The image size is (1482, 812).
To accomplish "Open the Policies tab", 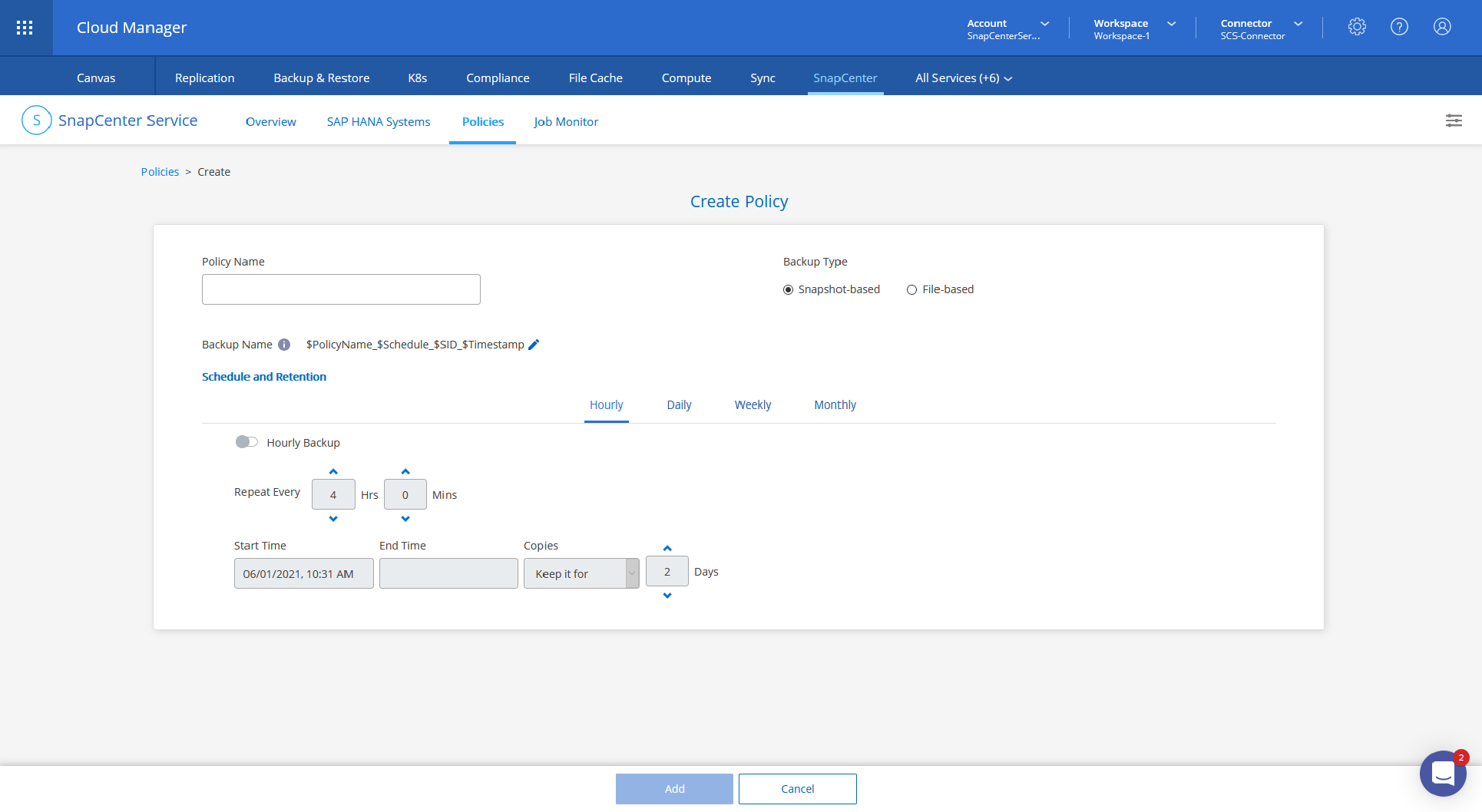I will pyautogui.click(x=483, y=121).
